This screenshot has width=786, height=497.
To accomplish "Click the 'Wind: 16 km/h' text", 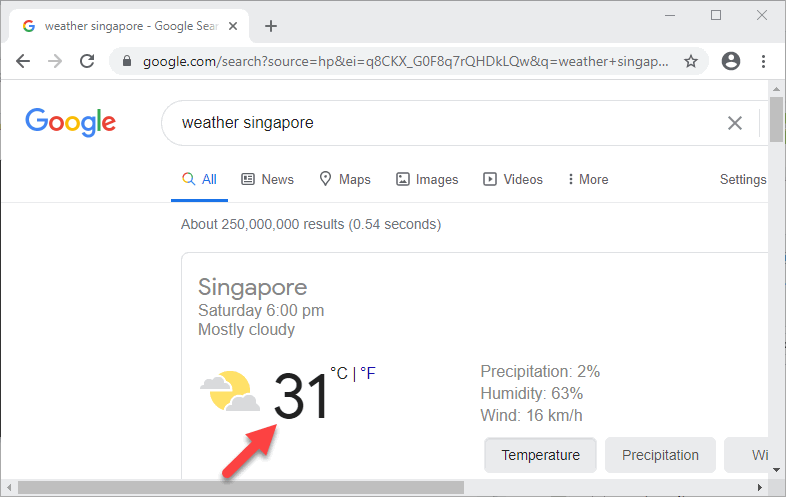I will [x=531, y=416].
